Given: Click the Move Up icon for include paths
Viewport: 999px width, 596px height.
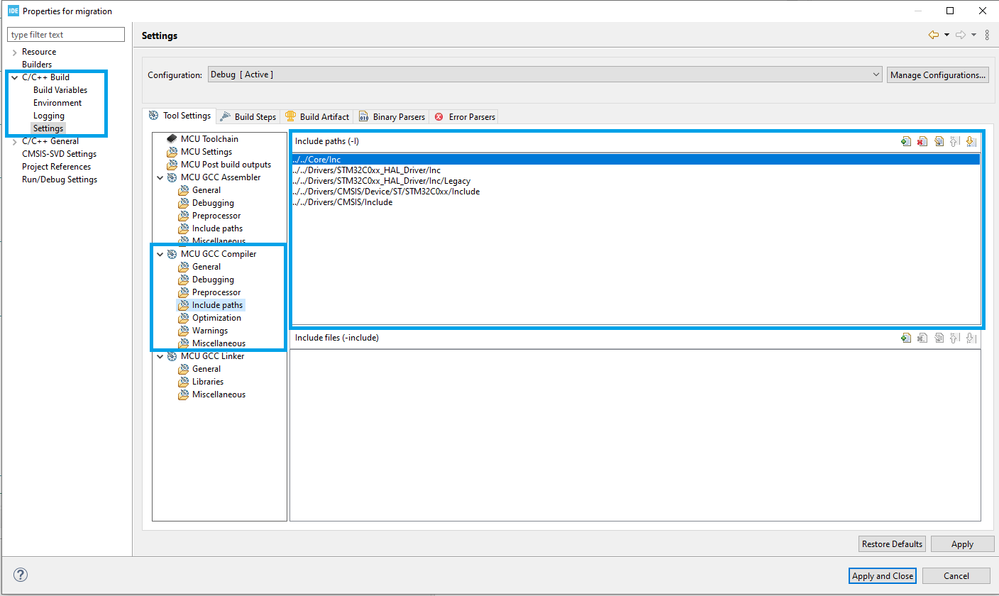Looking at the screenshot, I should pos(954,142).
